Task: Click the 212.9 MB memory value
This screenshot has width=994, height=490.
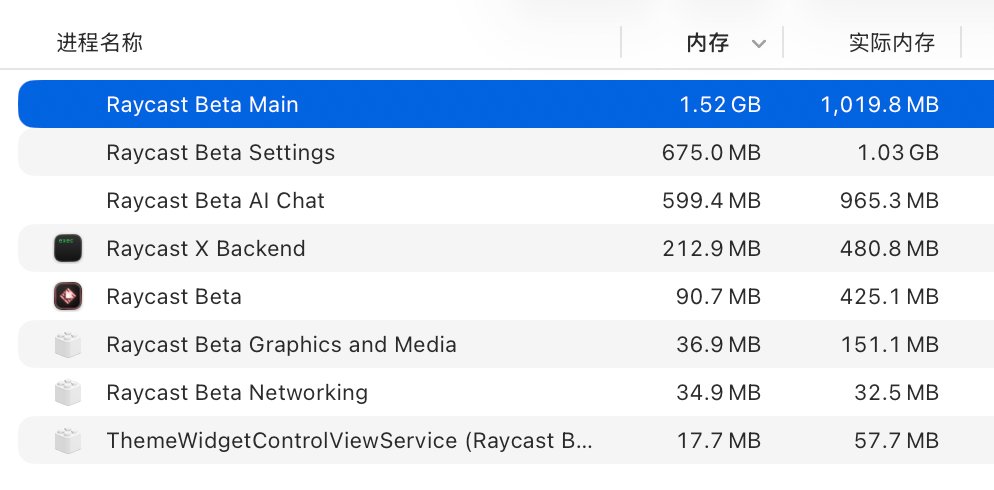Action: (x=712, y=248)
